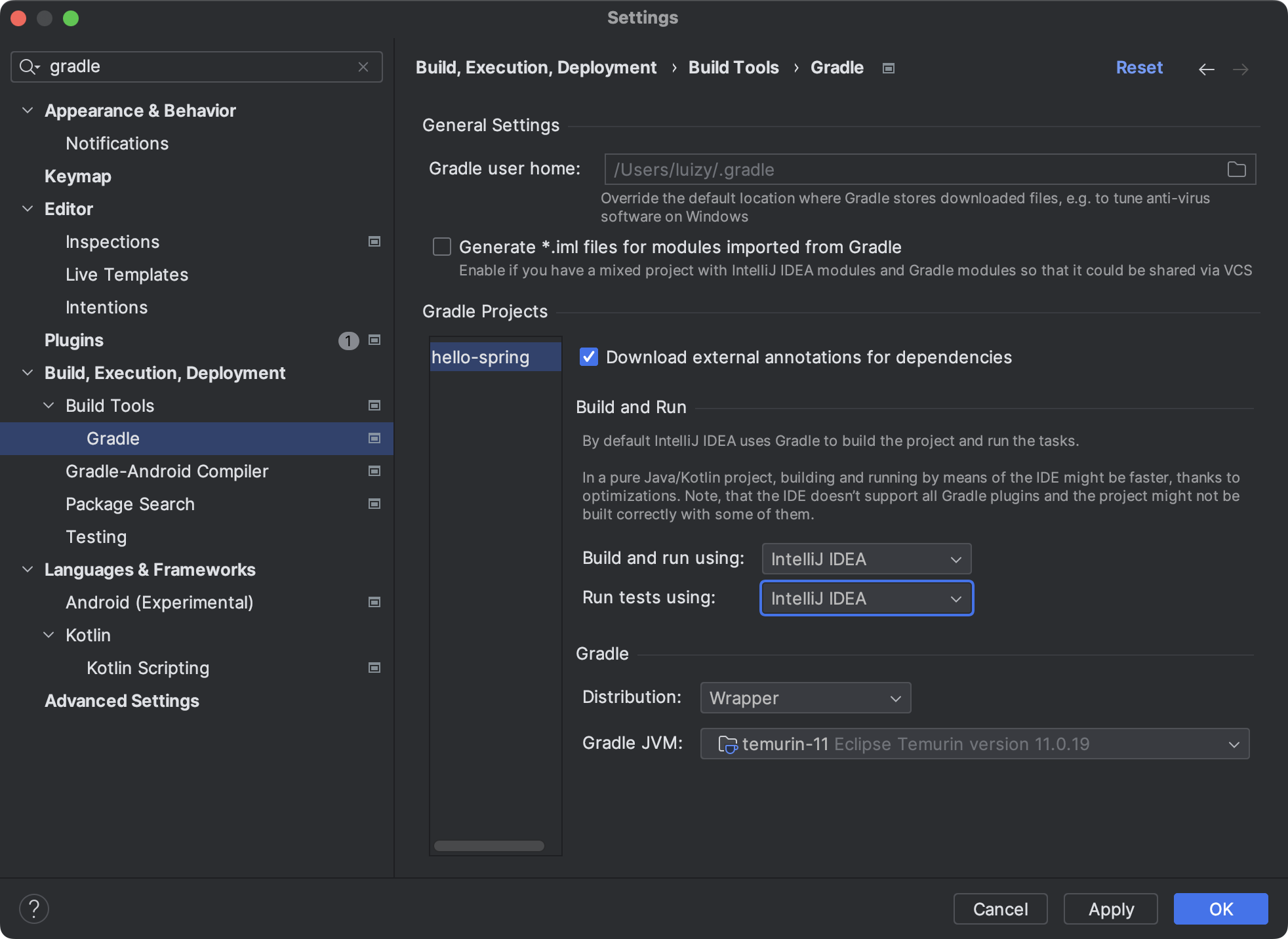This screenshot has width=1288, height=939.
Task: Click project-level icon beside Package Search
Action: pos(374,504)
